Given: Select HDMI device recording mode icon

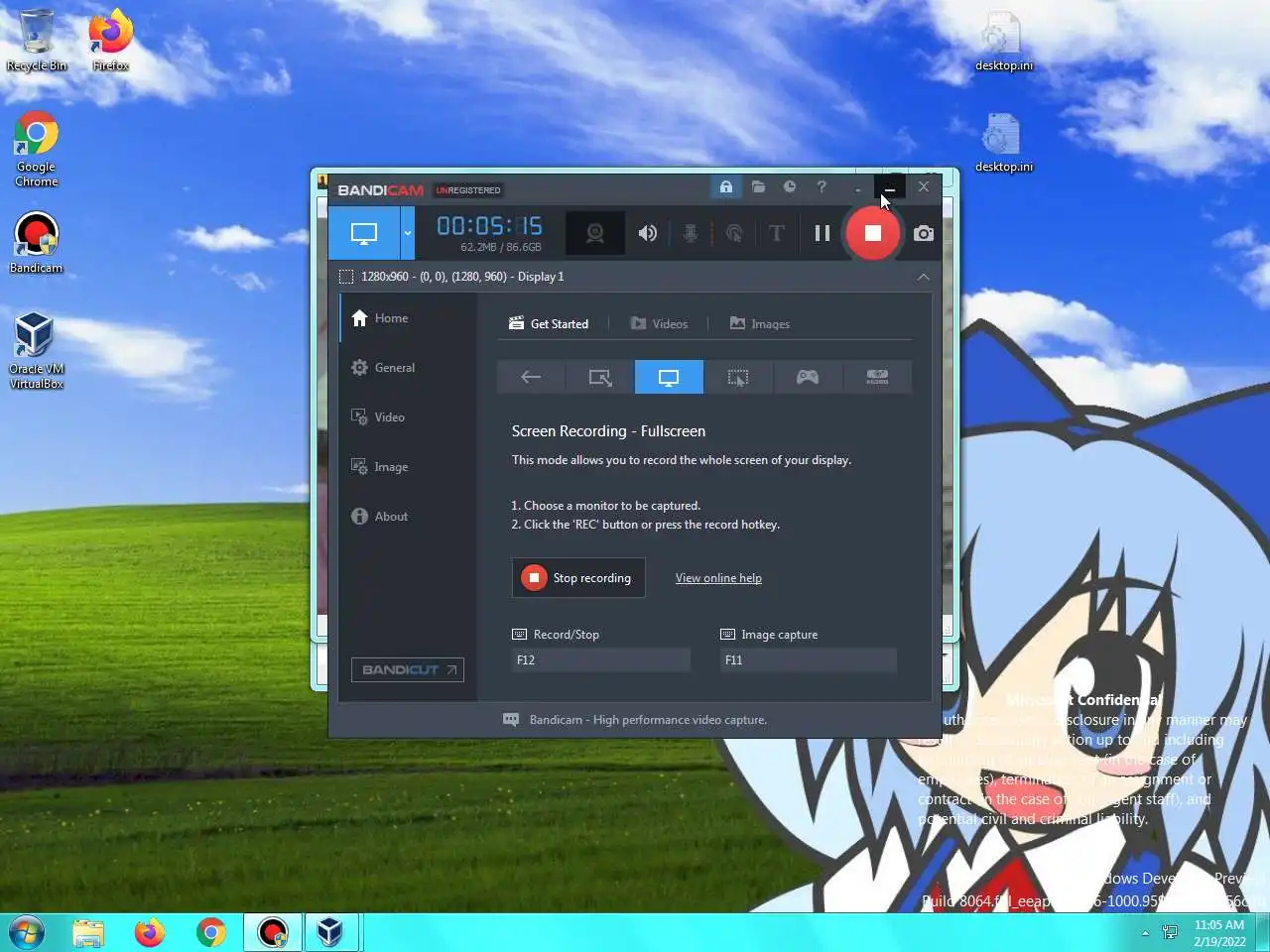Looking at the screenshot, I should [877, 377].
